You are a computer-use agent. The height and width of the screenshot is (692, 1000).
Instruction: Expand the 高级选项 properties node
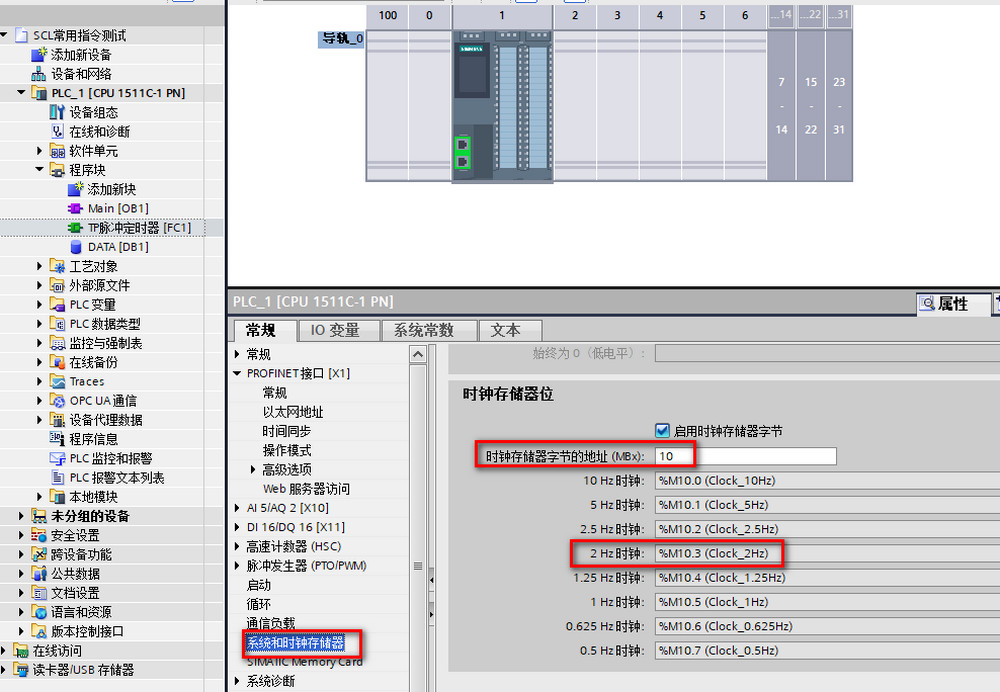(253, 469)
